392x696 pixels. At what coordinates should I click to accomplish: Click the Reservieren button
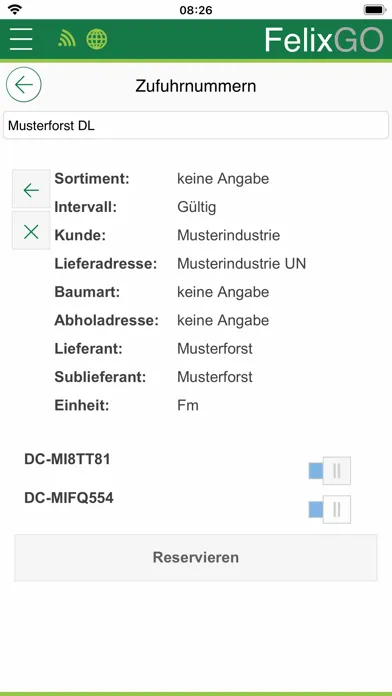(x=196, y=558)
